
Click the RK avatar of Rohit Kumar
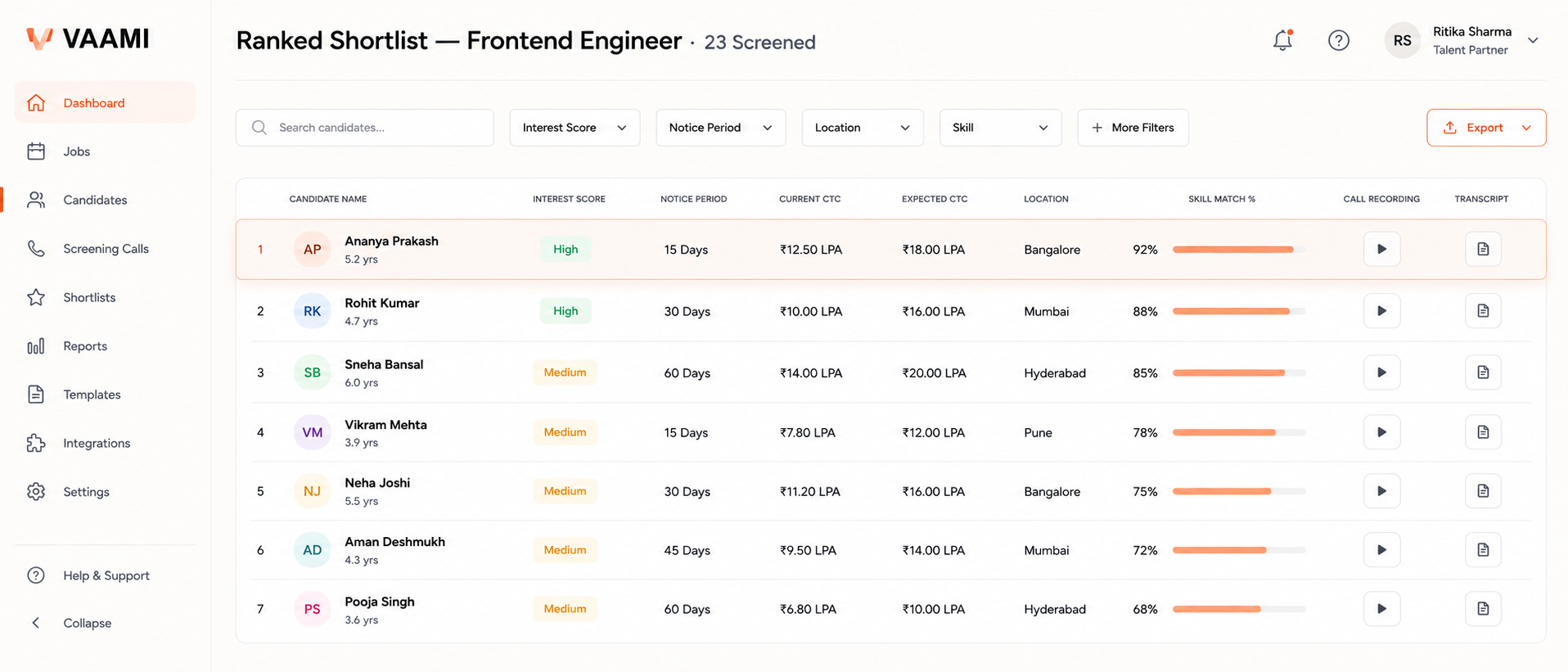(313, 311)
